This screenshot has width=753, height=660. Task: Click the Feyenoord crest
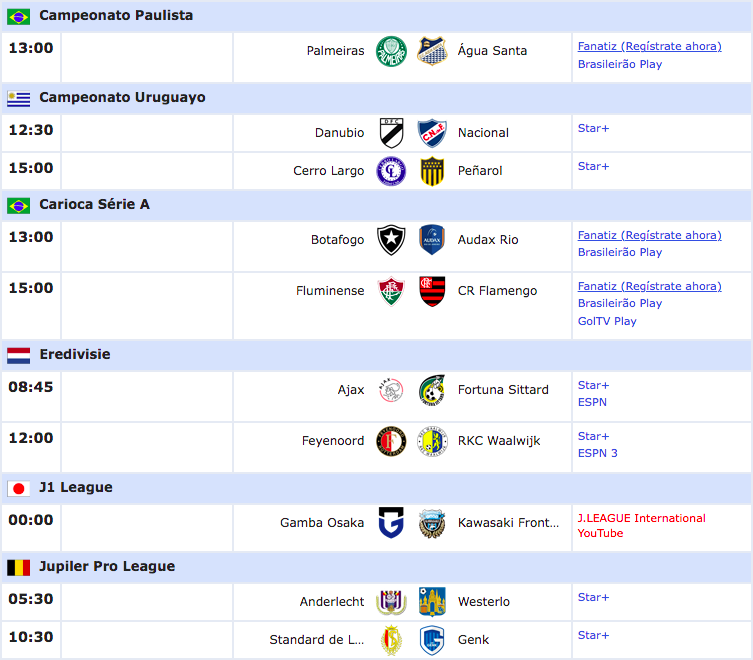[x=391, y=441]
